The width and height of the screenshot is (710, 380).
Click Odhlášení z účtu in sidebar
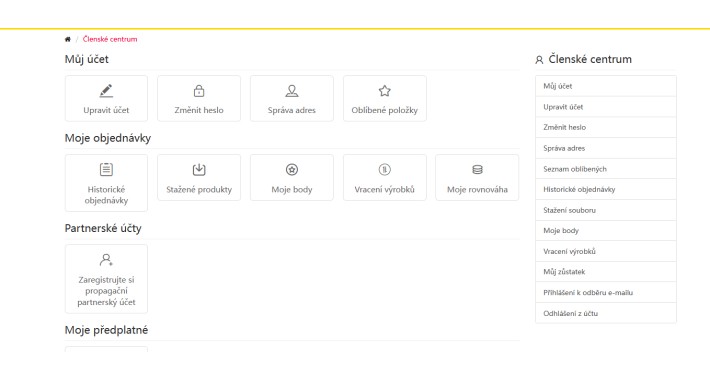pos(606,313)
